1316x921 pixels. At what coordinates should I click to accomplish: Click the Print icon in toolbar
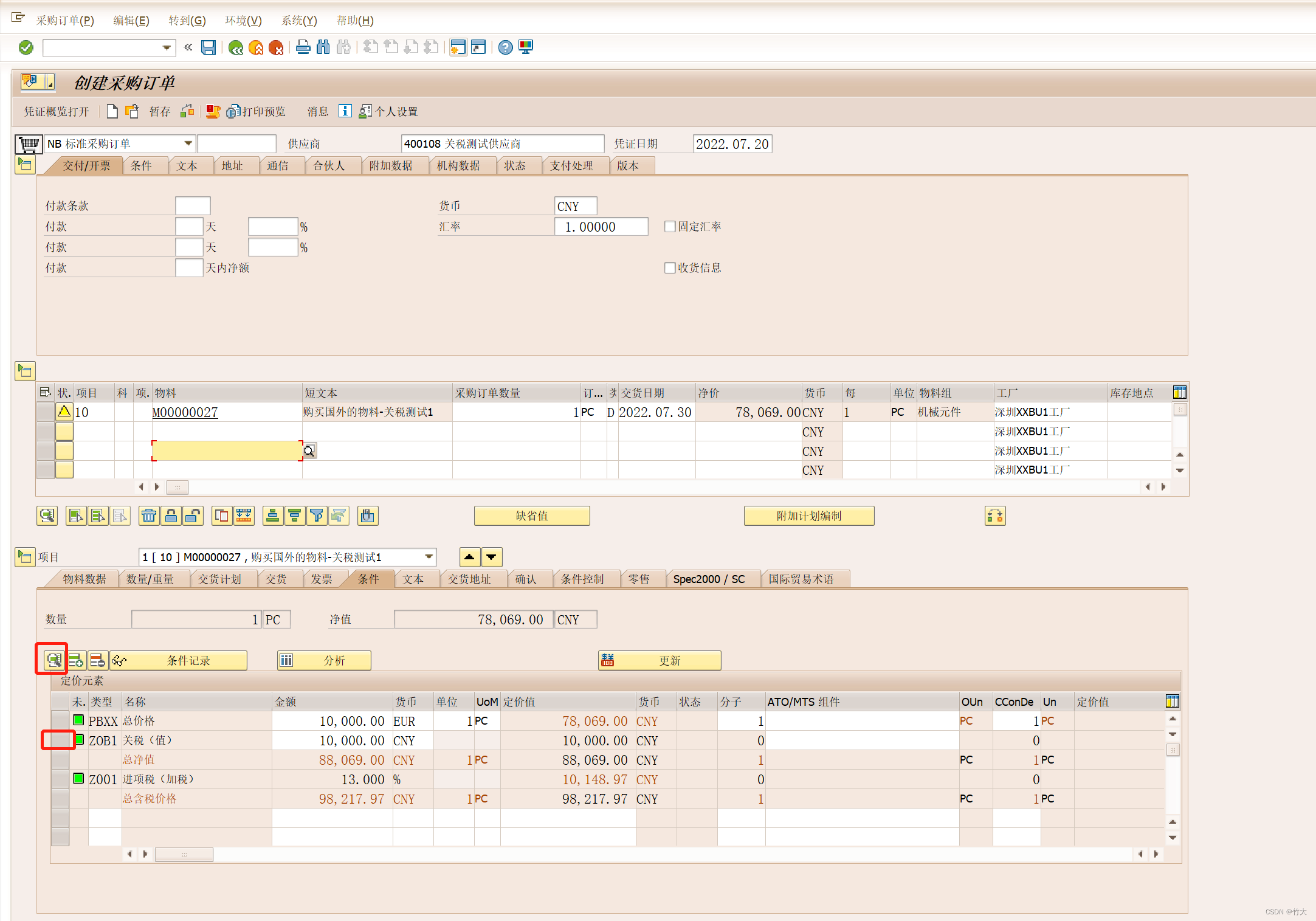pos(303,47)
